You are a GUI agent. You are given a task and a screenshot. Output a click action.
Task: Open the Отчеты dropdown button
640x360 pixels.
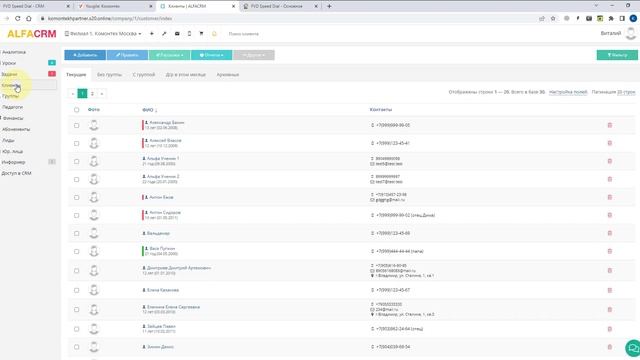tap(211, 55)
